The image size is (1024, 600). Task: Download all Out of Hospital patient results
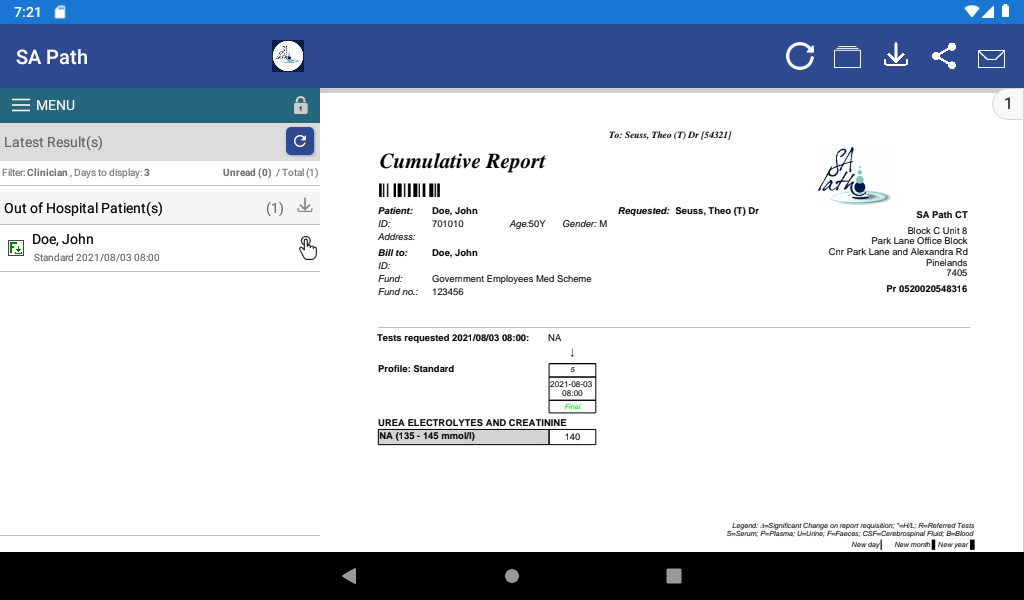click(x=306, y=207)
